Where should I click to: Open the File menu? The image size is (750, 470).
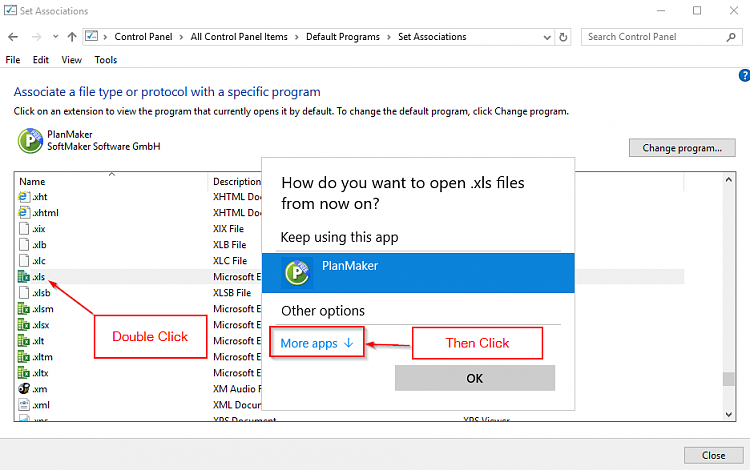coord(13,60)
